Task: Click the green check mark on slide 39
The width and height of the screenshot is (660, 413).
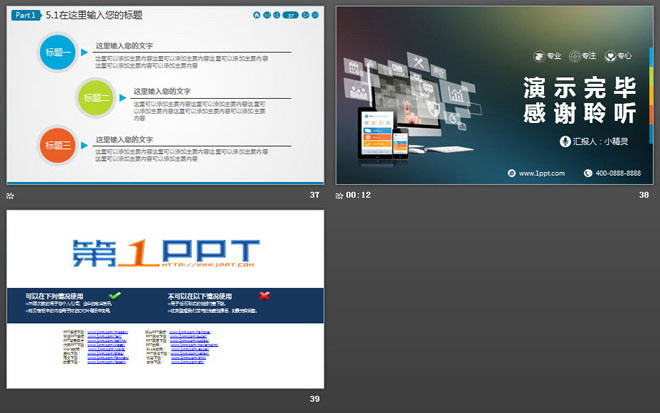Action: click(115, 295)
